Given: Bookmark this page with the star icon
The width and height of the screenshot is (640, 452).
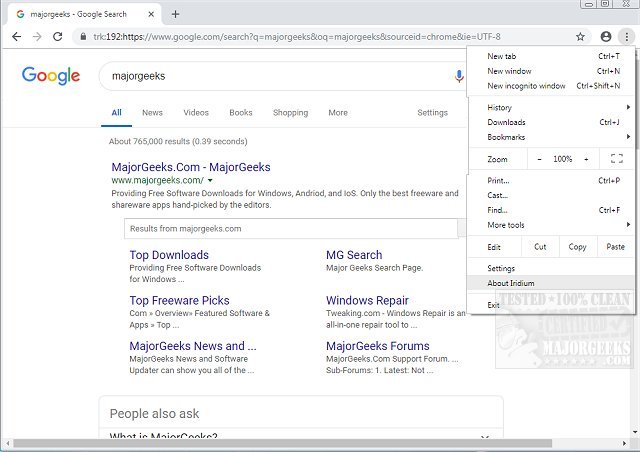Looking at the screenshot, I should point(580,37).
